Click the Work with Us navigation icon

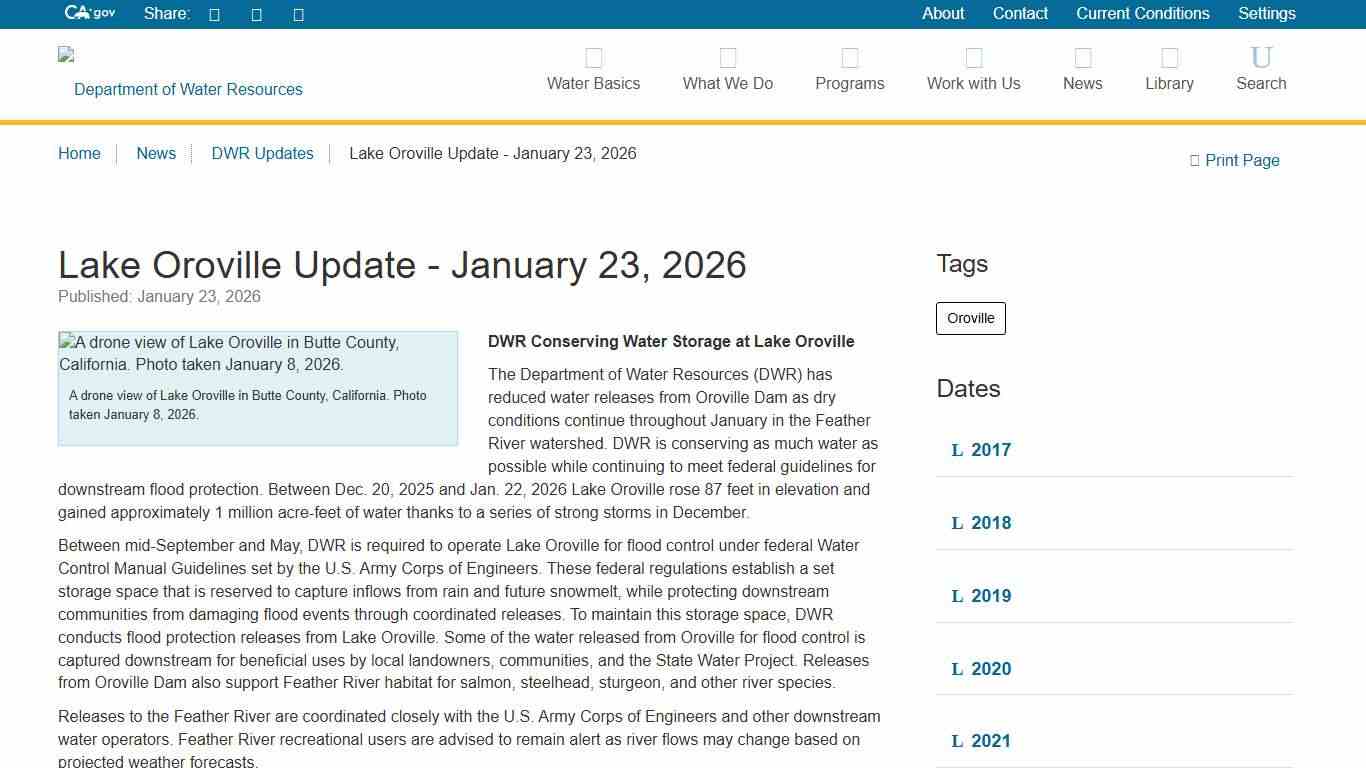tap(973, 58)
